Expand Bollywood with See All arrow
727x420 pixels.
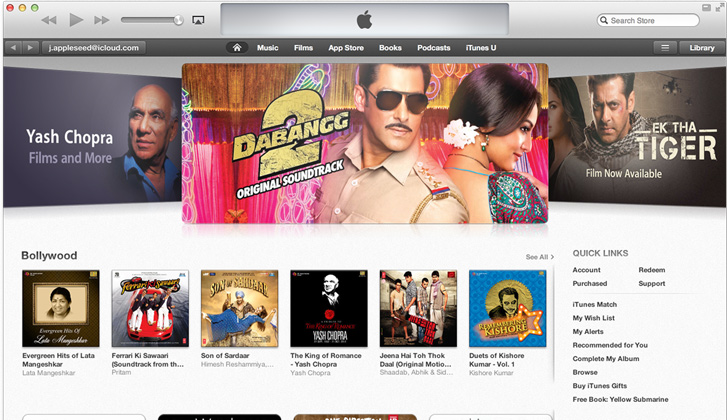[x=540, y=257]
